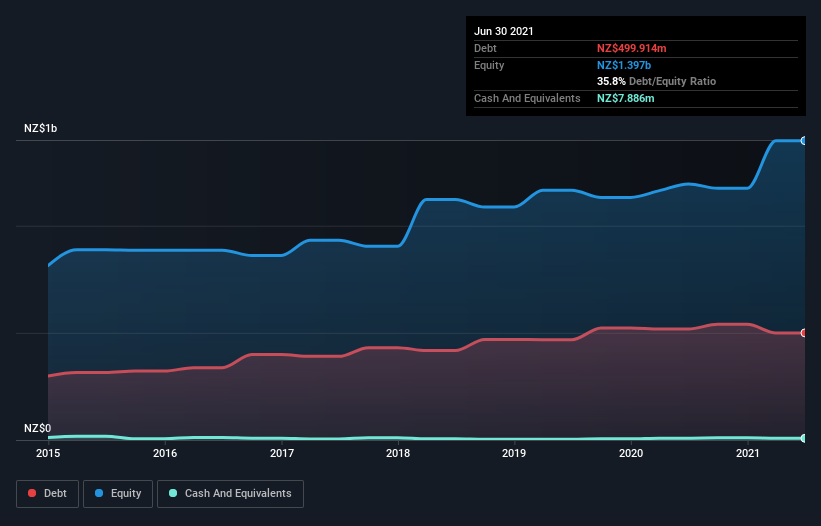Click Cash And Equivalents label in tooltip
This screenshot has height=526, width=821.
click(x=527, y=98)
